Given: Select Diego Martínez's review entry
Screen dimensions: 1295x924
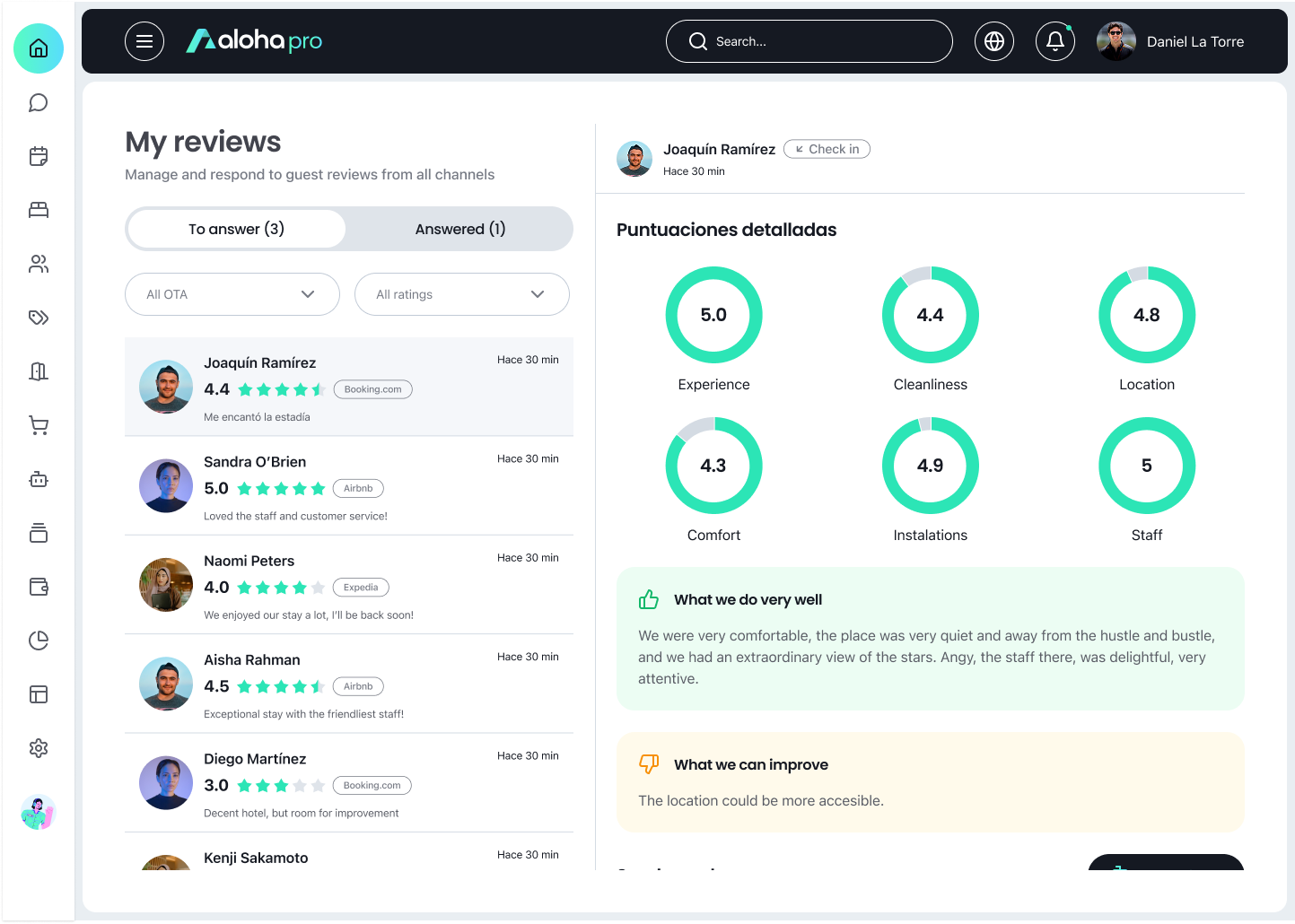Looking at the screenshot, I should point(349,783).
